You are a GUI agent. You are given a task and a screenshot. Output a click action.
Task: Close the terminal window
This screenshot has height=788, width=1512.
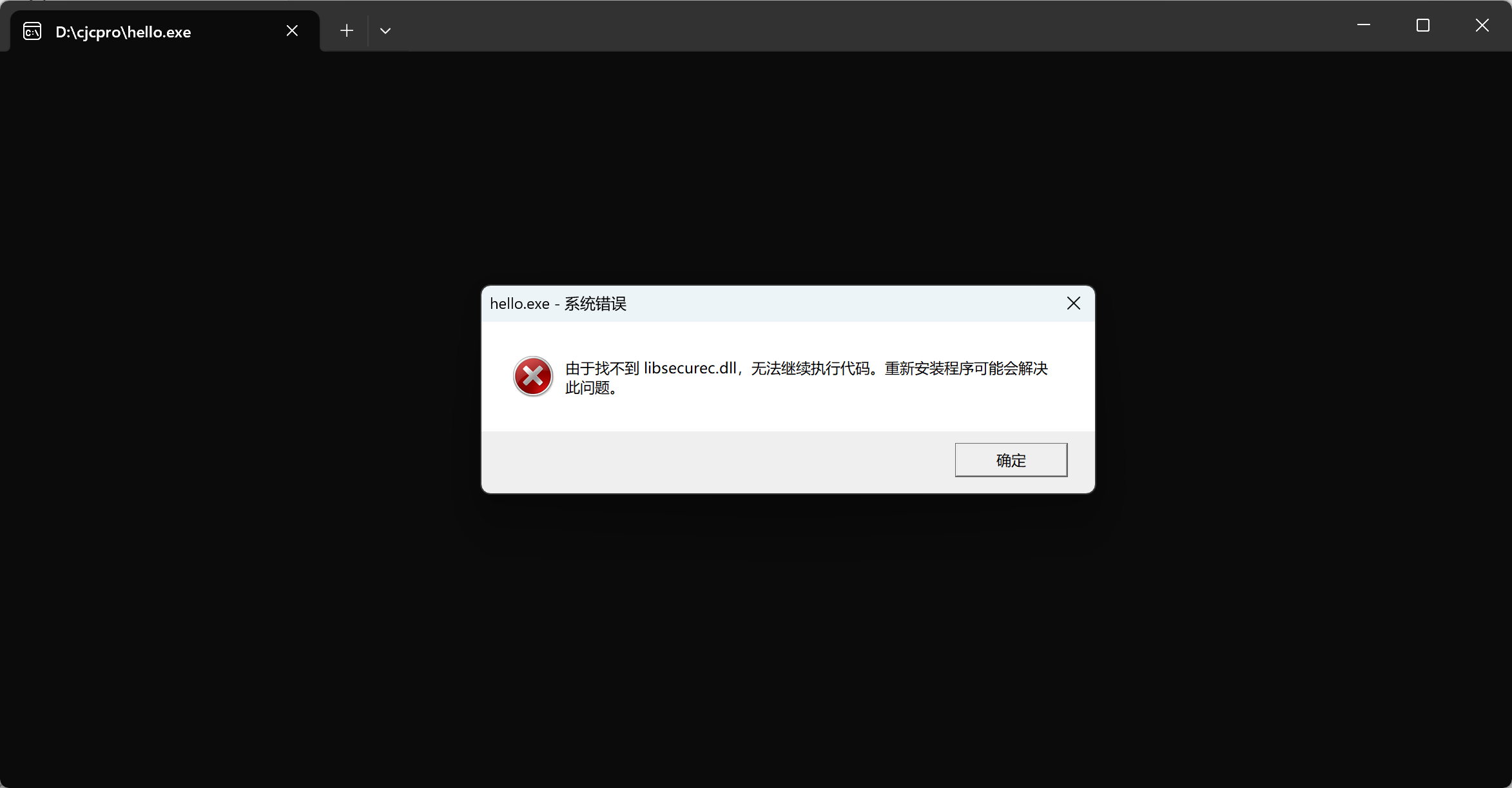tap(1482, 25)
